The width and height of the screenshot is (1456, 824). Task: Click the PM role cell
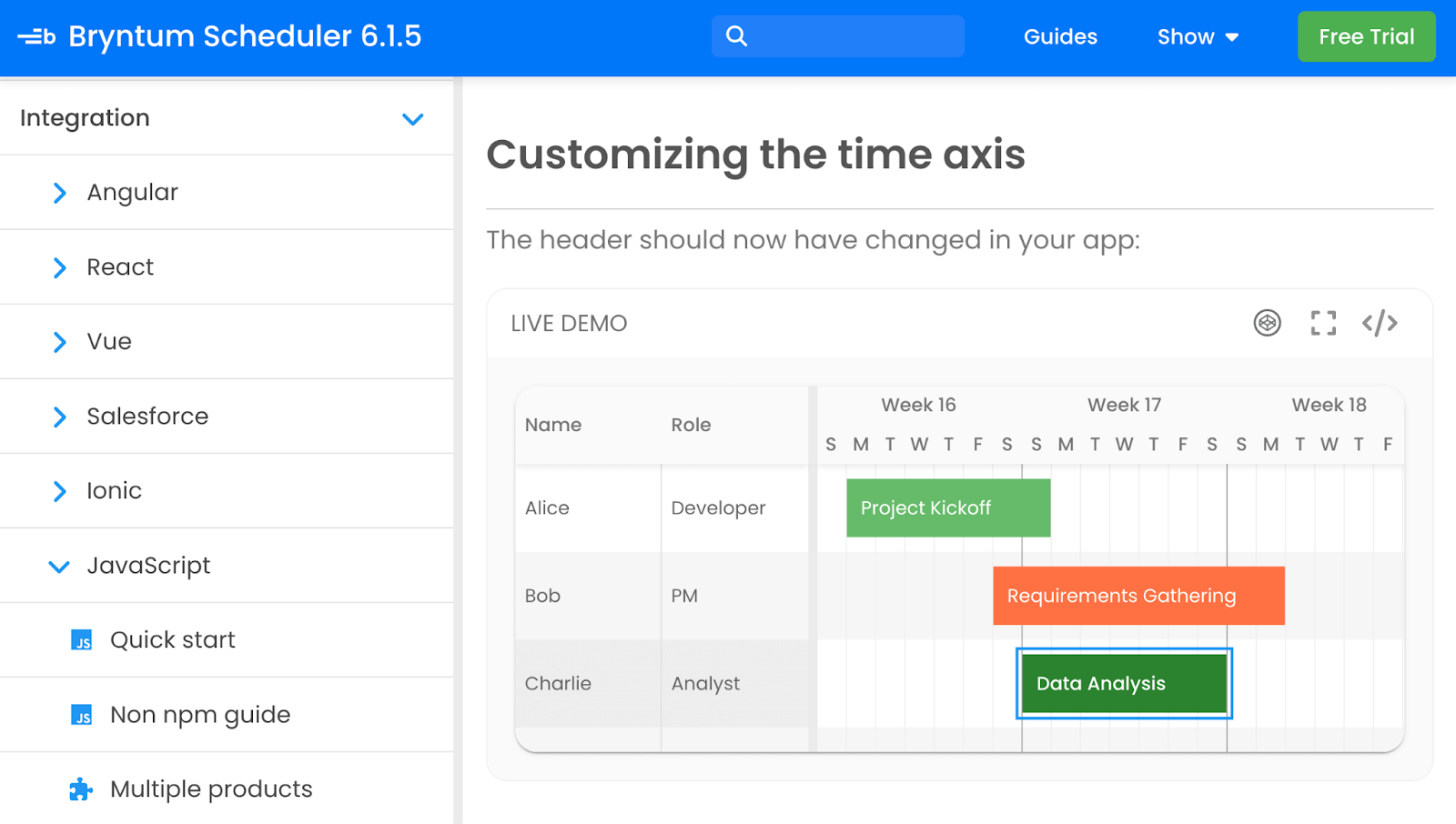click(735, 596)
